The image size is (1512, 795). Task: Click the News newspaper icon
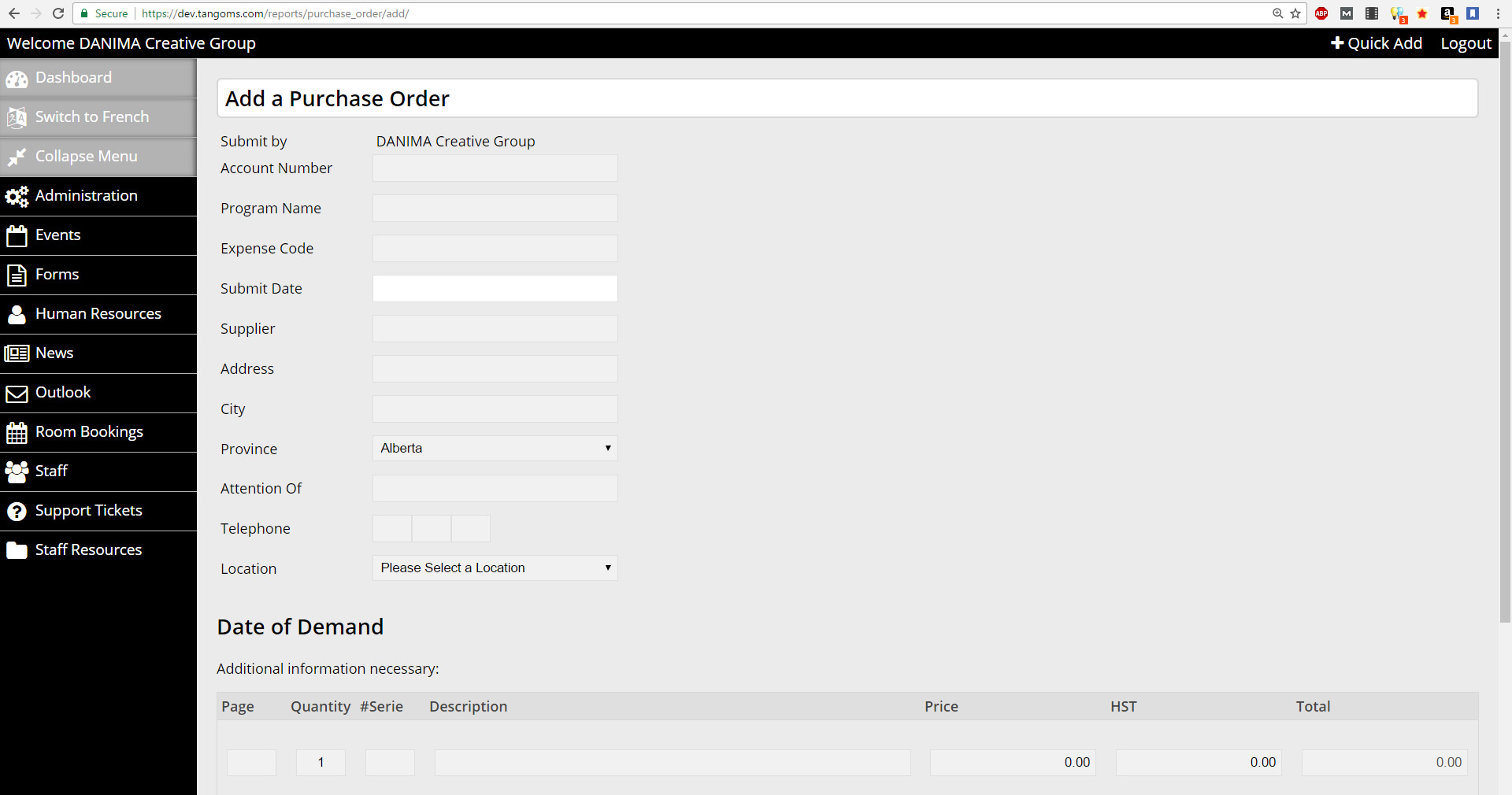point(17,353)
